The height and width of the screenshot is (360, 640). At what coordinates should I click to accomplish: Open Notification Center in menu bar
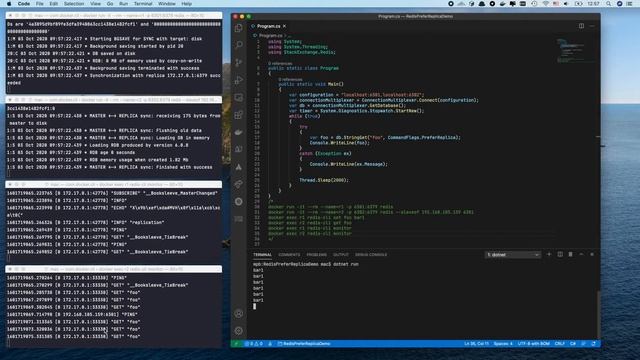[630, 4]
